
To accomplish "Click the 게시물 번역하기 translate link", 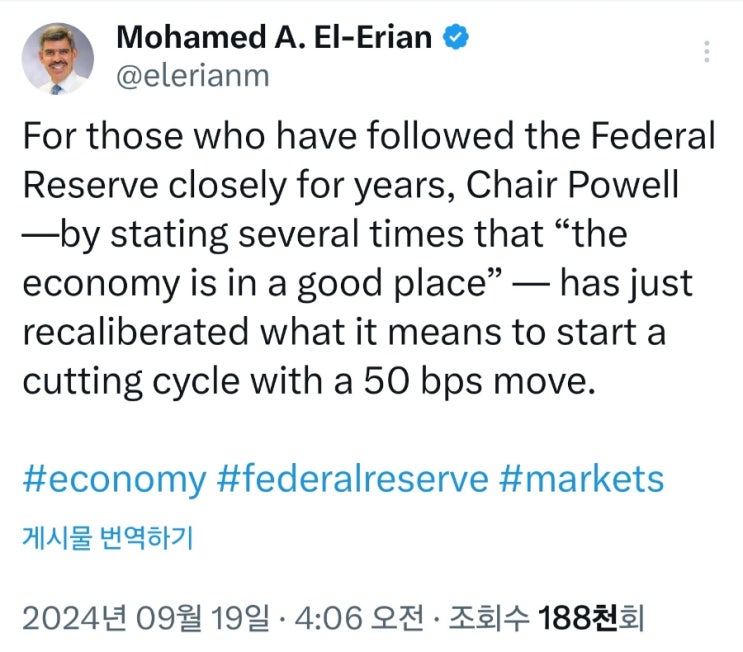I will click(x=108, y=537).
